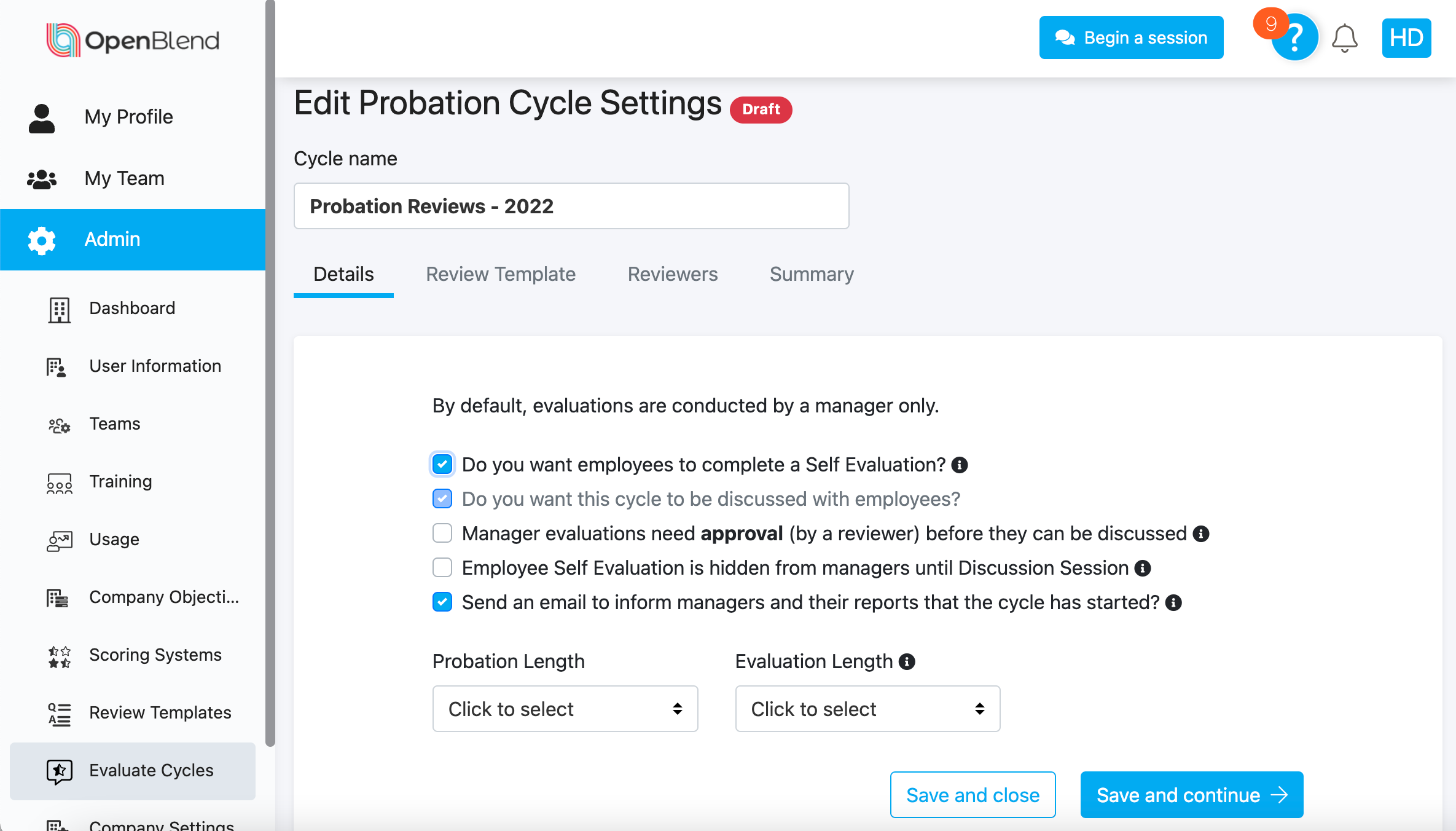This screenshot has height=831, width=1456.
Task: Click the Save and continue button
Action: point(1191,795)
